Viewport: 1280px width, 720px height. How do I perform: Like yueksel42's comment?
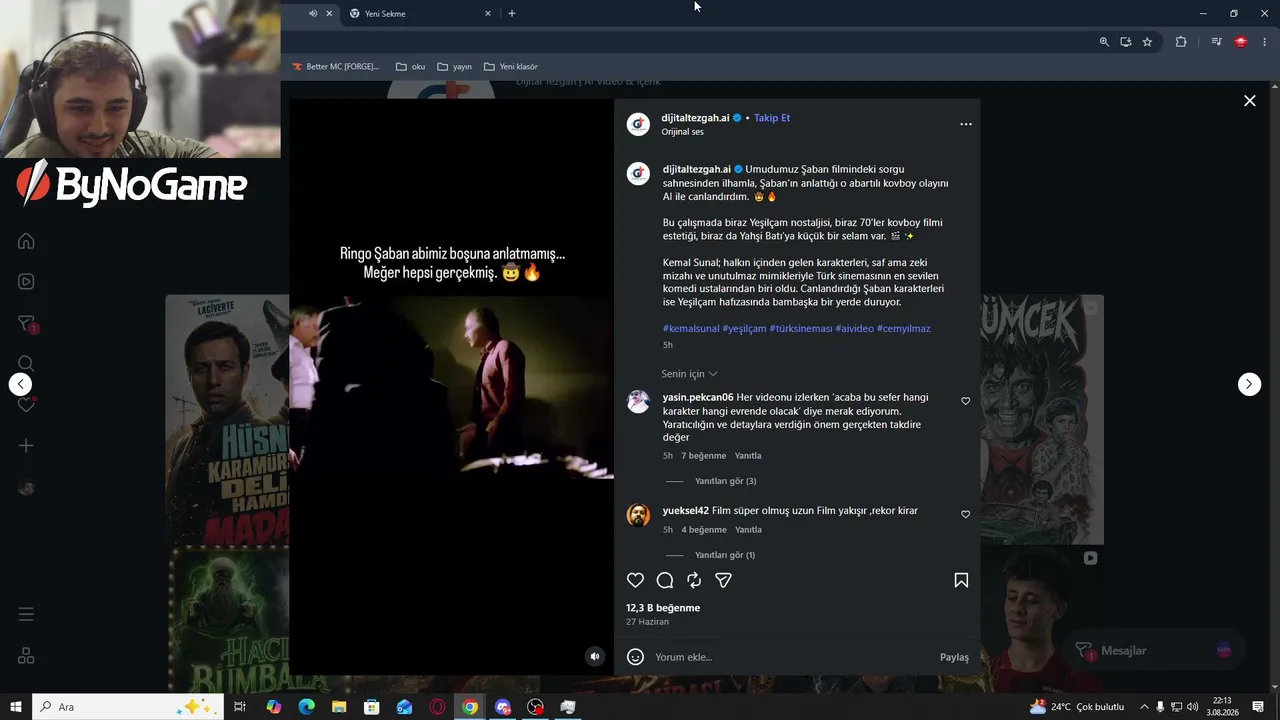[x=965, y=514]
